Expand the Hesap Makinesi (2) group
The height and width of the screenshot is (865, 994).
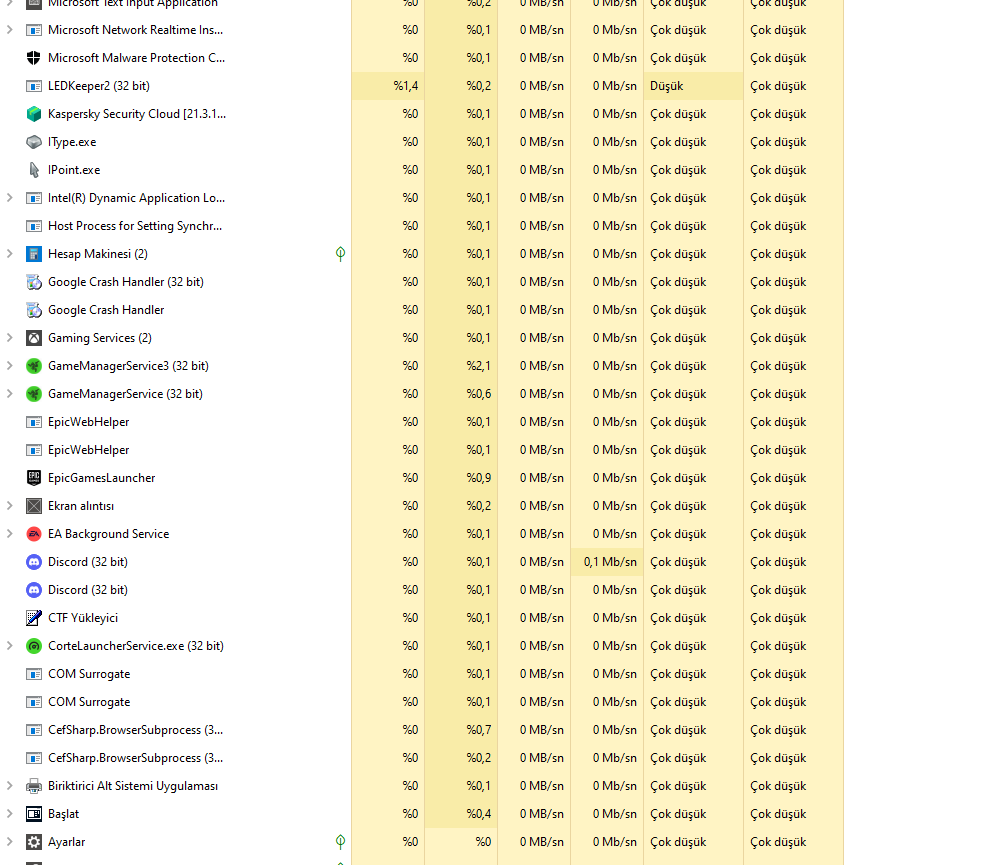(x=10, y=254)
